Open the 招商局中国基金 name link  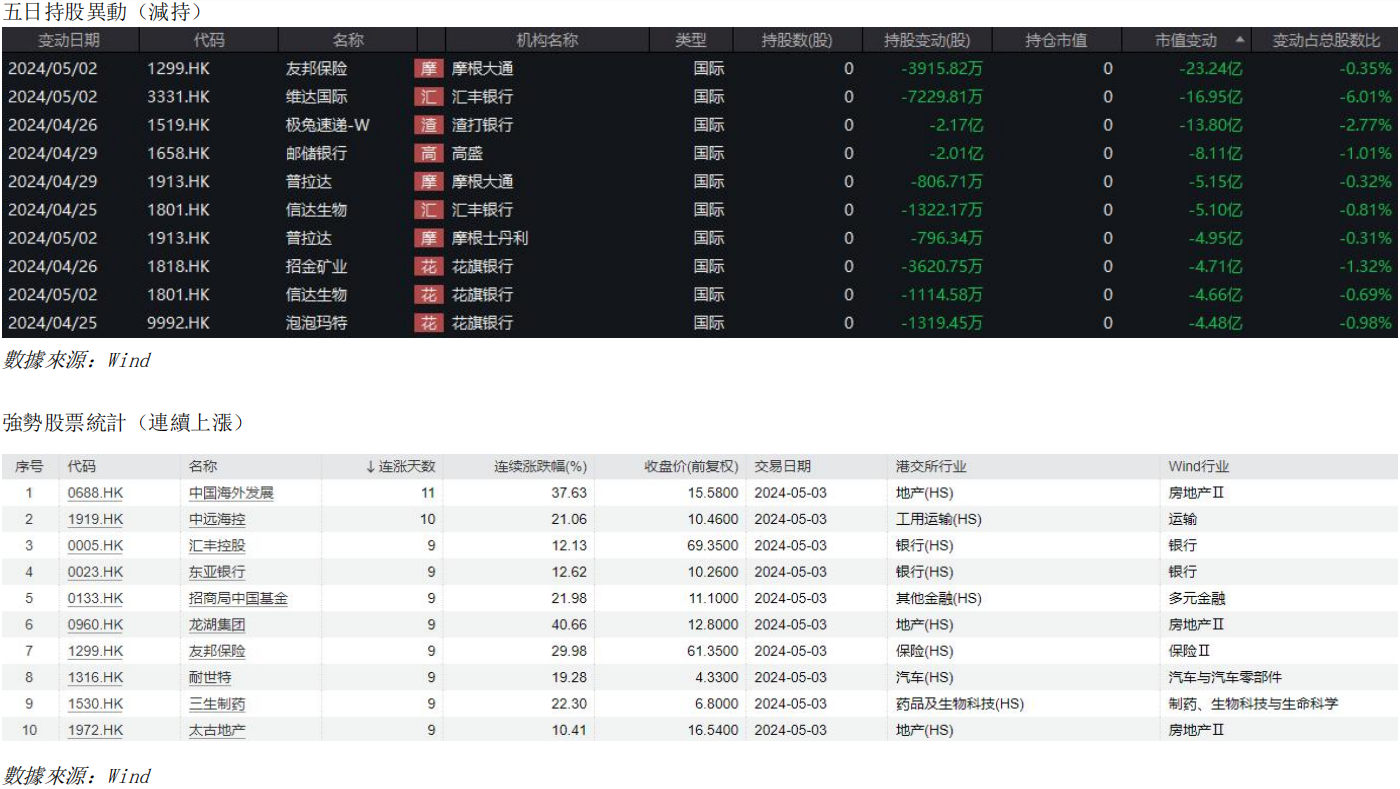click(238, 598)
